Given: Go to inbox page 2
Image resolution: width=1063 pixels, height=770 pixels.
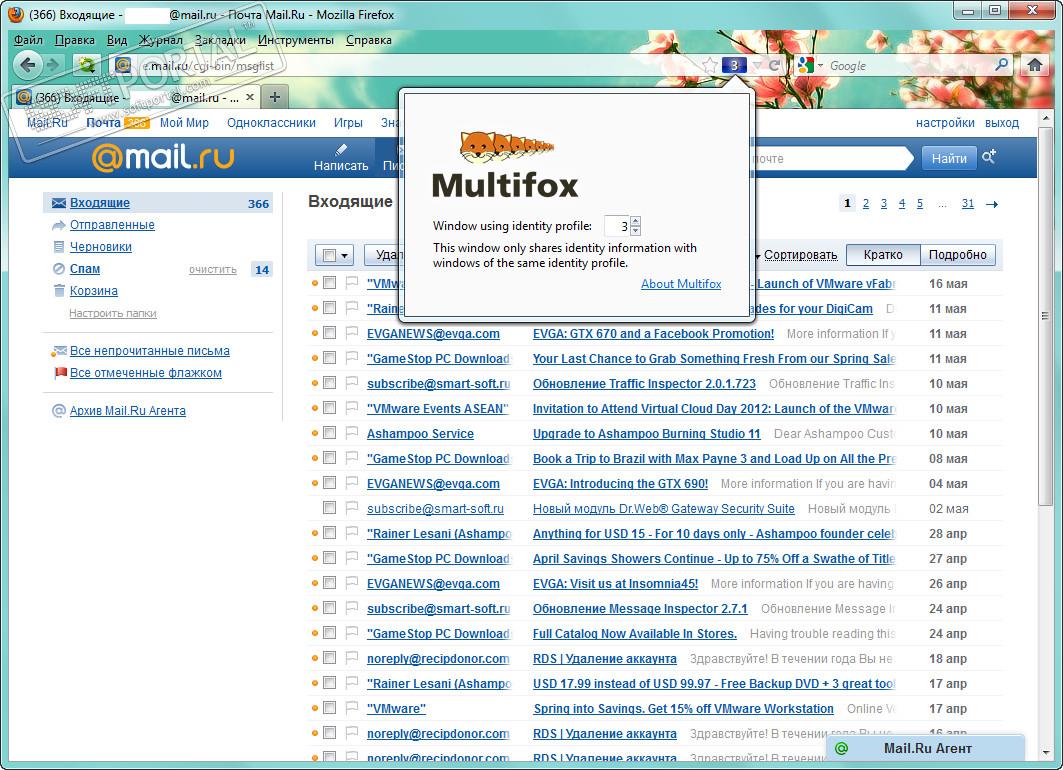Looking at the screenshot, I should pos(866,203).
